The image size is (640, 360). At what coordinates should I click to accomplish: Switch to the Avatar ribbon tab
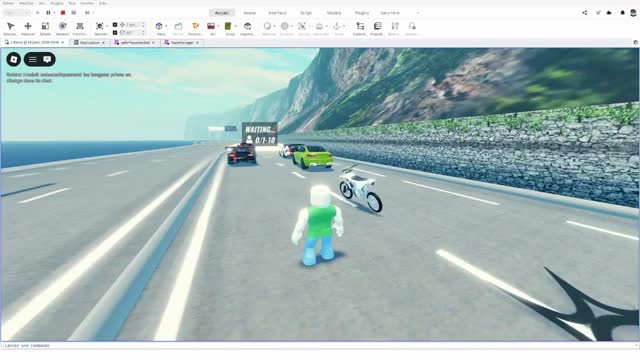(249, 13)
